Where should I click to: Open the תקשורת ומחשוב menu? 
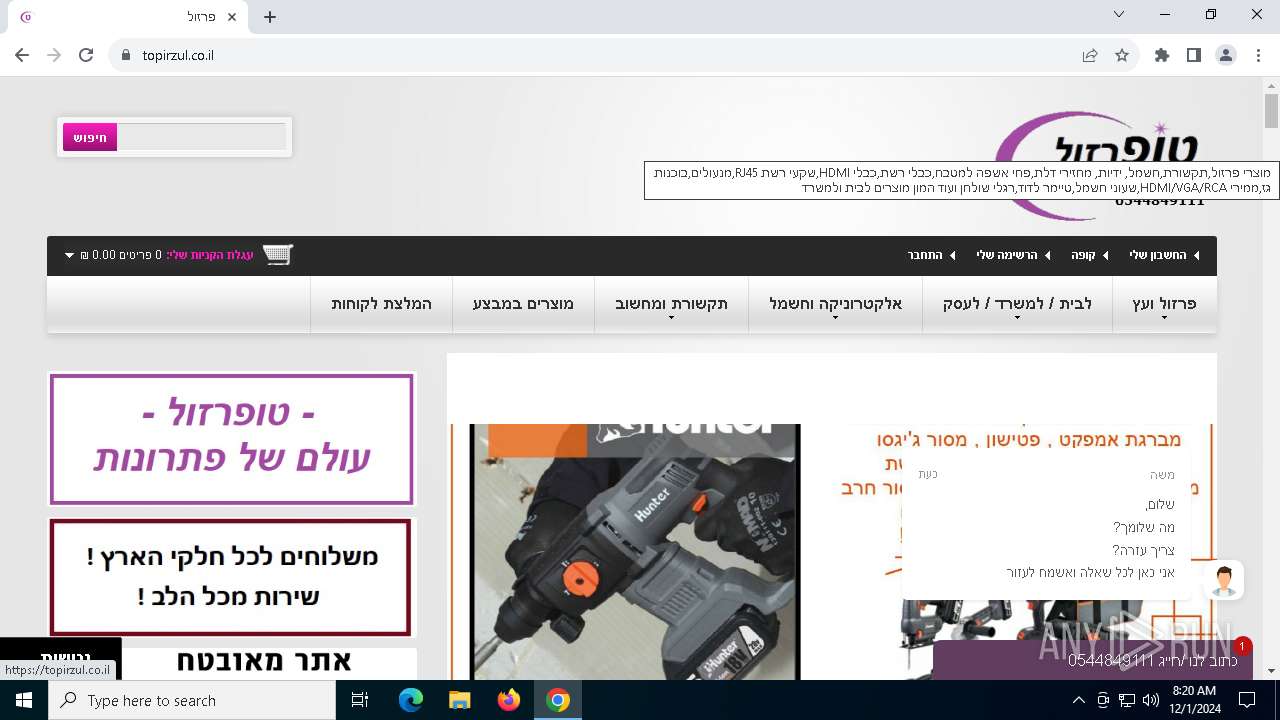tap(671, 304)
